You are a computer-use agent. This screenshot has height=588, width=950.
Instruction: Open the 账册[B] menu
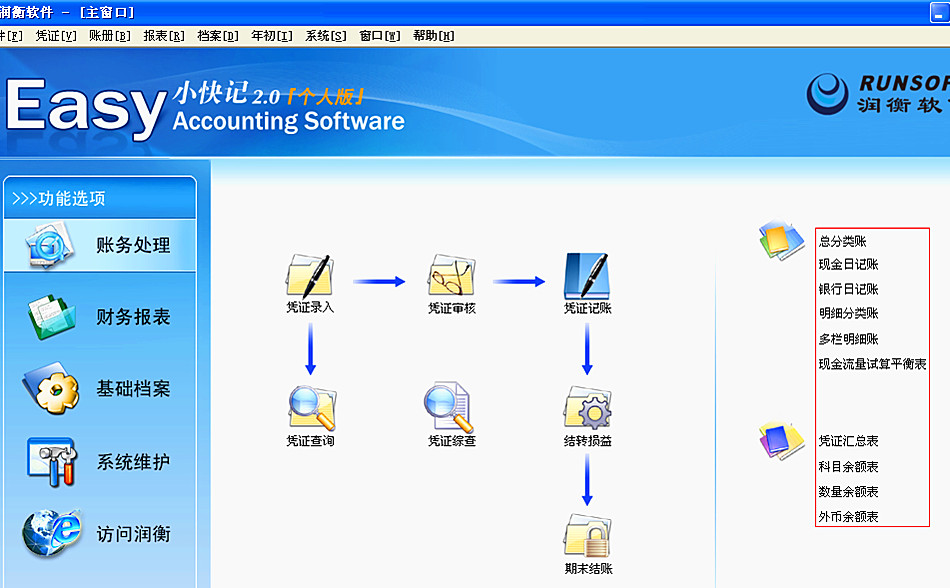[x=110, y=36]
